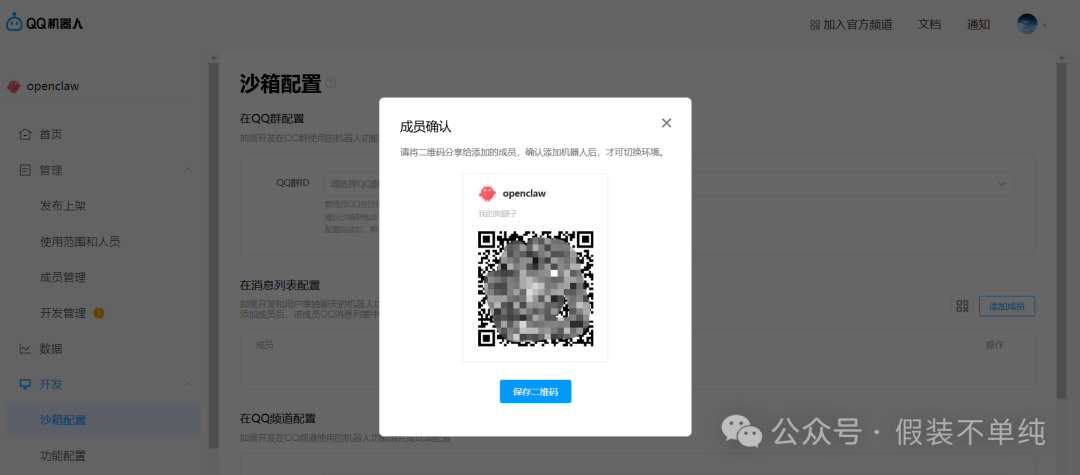This screenshot has height=475, width=1080.
Task: Click the QQ机器人 logo icon
Action: tap(14, 22)
